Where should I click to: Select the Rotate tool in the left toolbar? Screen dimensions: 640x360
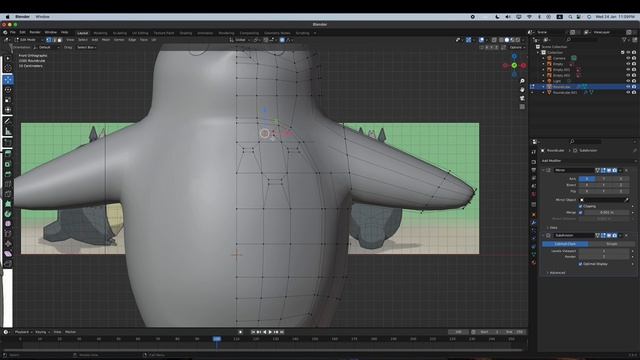[8, 90]
